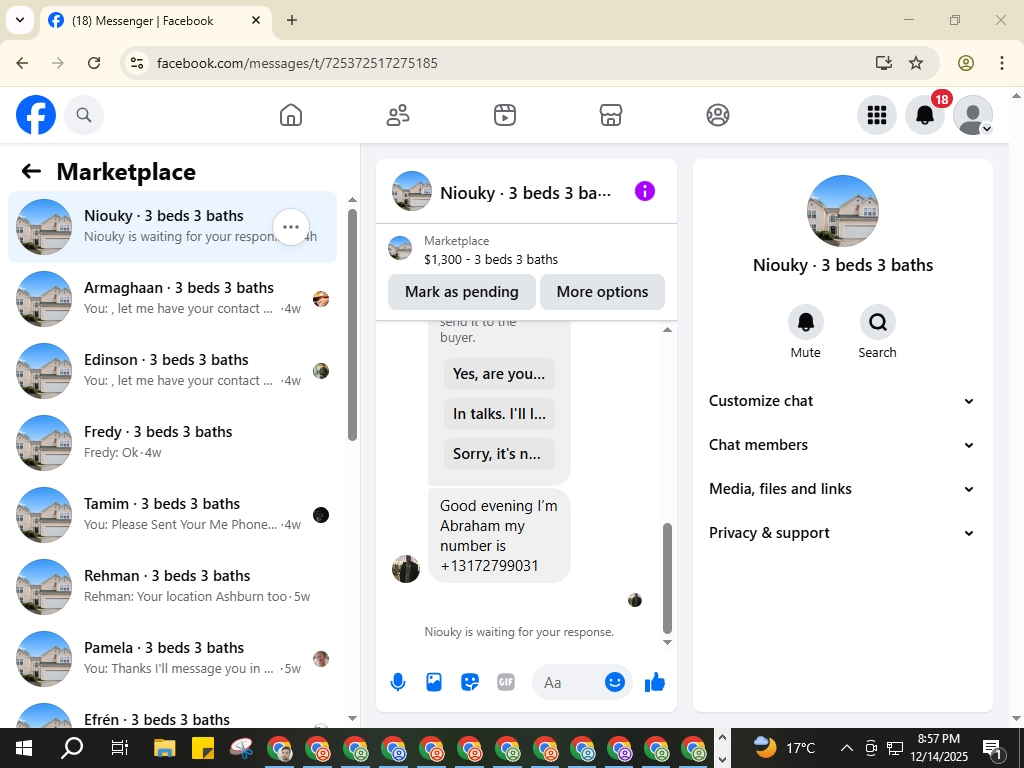Expand the Chat members section
This screenshot has height=768, width=1024.
(x=842, y=445)
